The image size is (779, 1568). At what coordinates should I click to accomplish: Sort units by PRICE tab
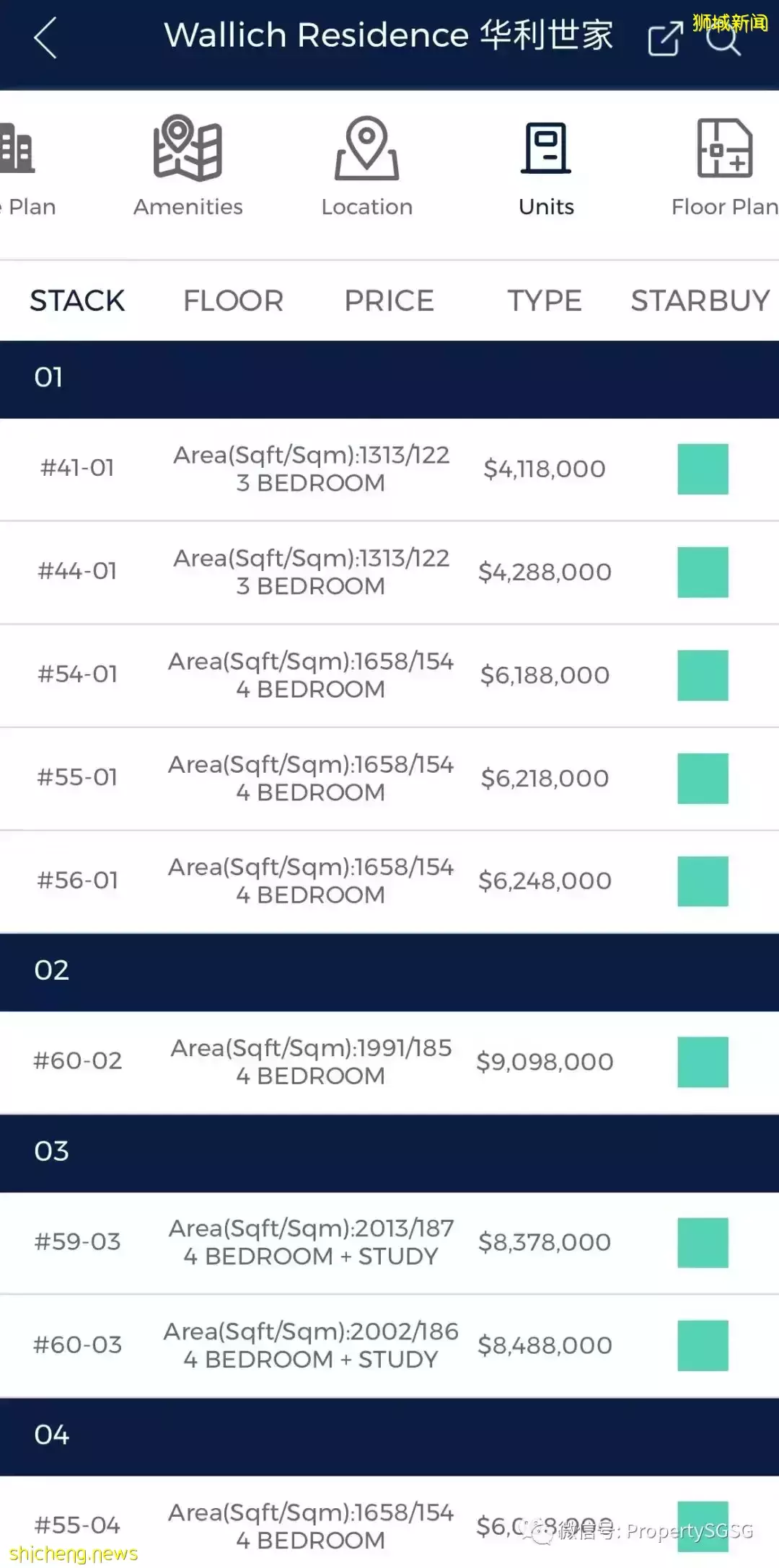click(389, 301)
